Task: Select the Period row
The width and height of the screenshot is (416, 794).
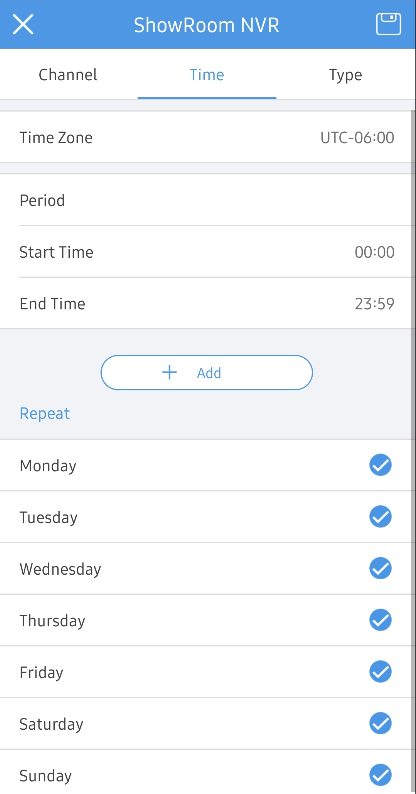Action: (205, 200)
